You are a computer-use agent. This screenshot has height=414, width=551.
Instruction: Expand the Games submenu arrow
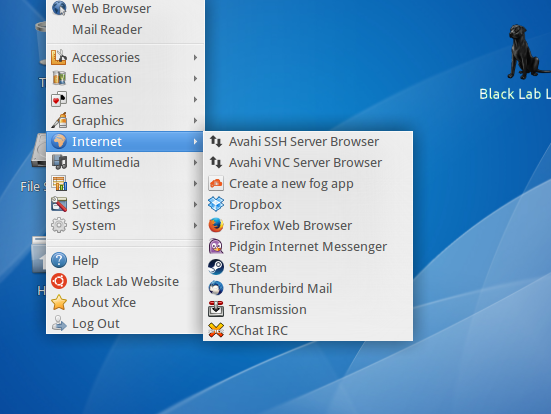click(x=195, y=99)
